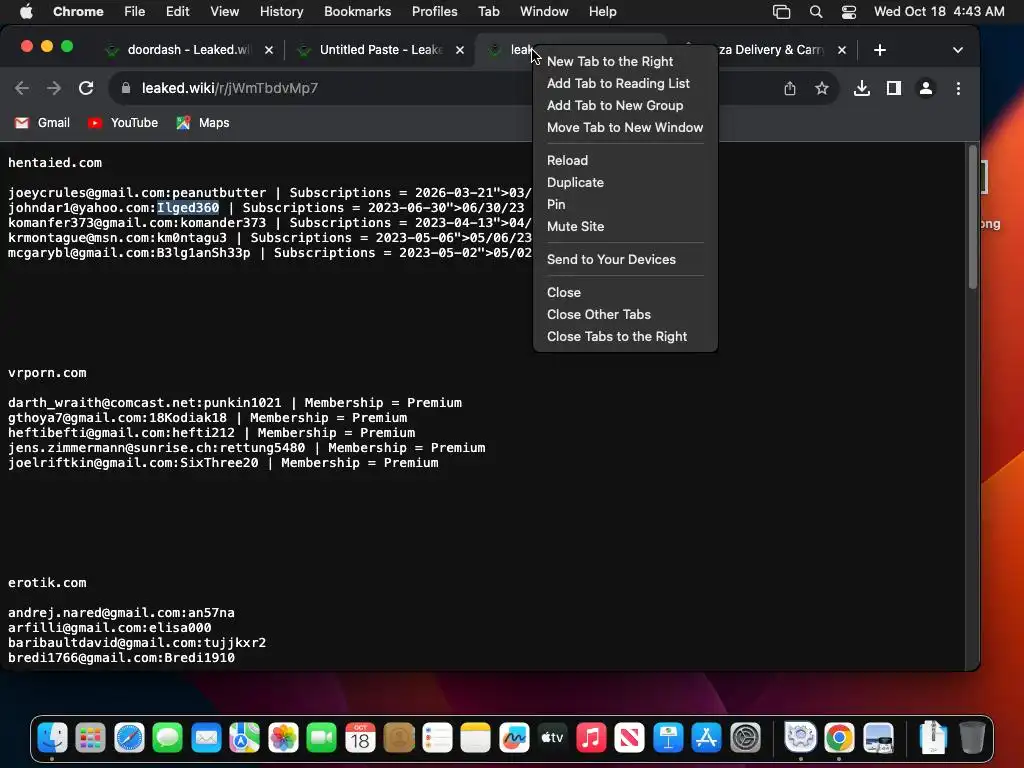
Task: Open the YouTube bookmark
Action: 123,123
